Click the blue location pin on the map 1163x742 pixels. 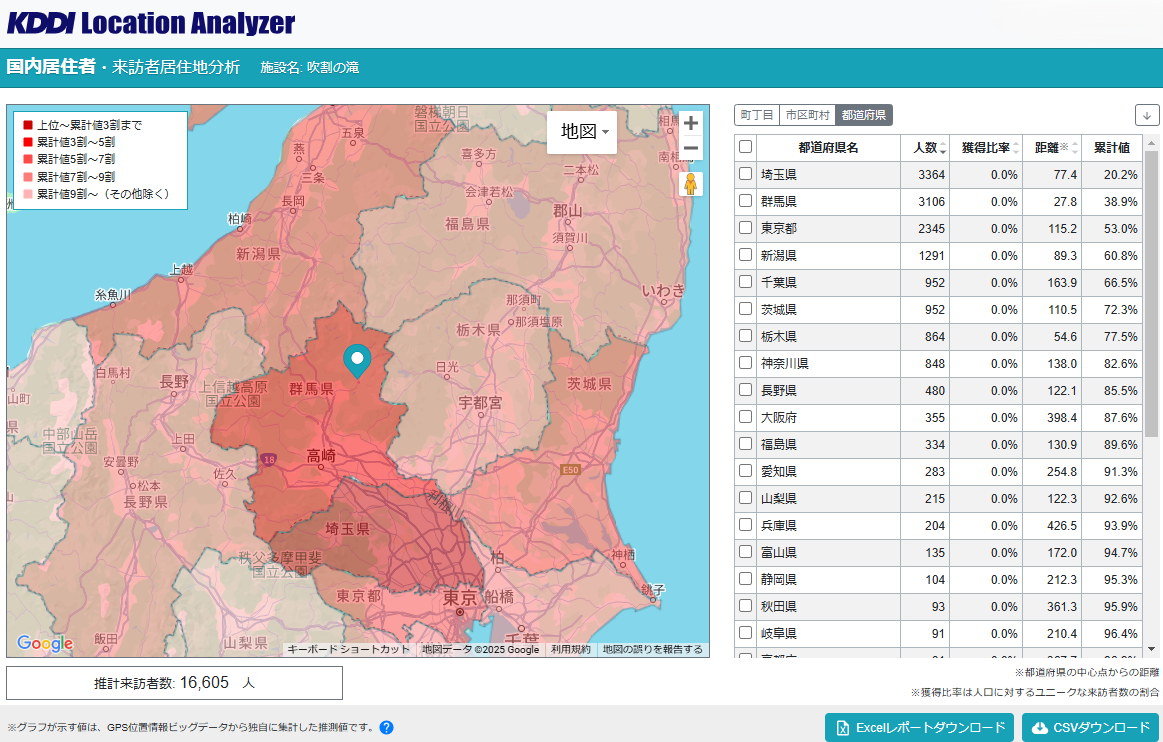pos(356,360)
